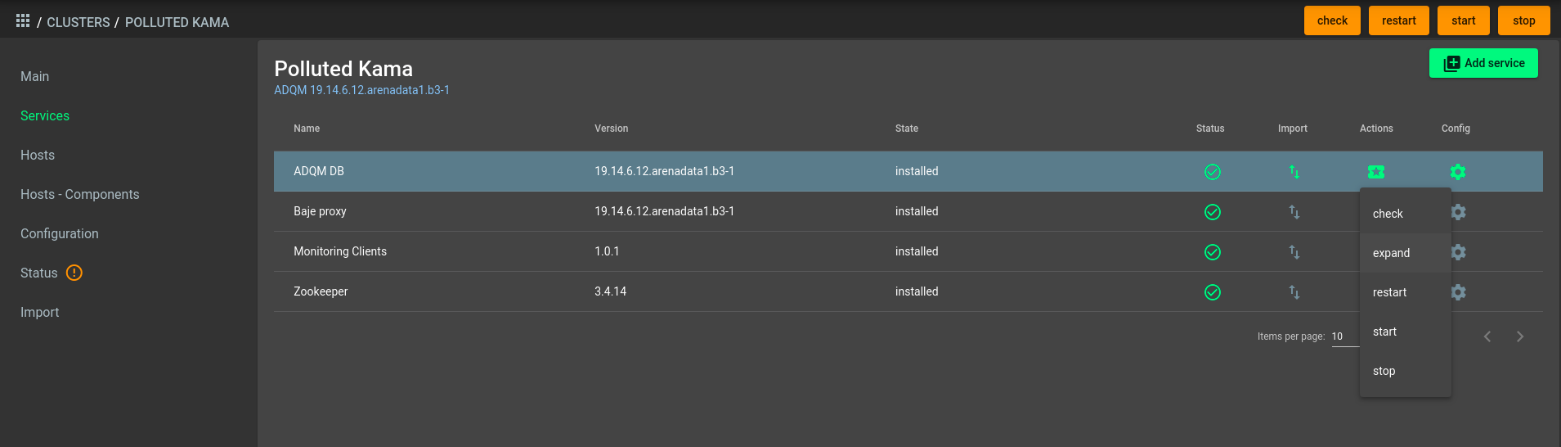
Task: Click Monitoring Clients import arrows icon
Action: tap(1294, 252)
